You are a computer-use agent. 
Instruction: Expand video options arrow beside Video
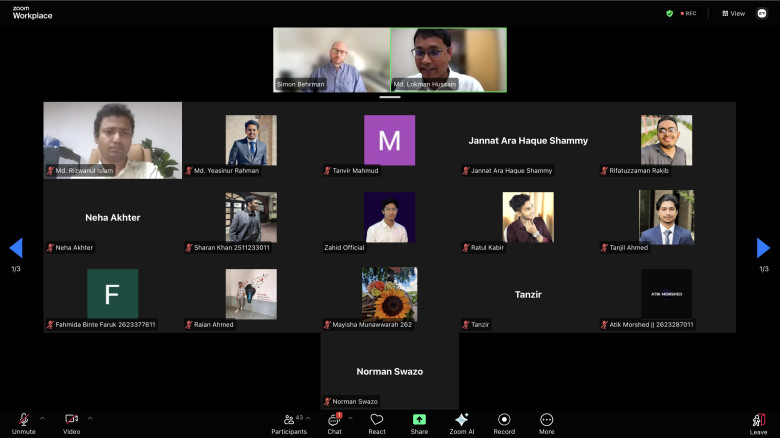[x=90, y=418]
